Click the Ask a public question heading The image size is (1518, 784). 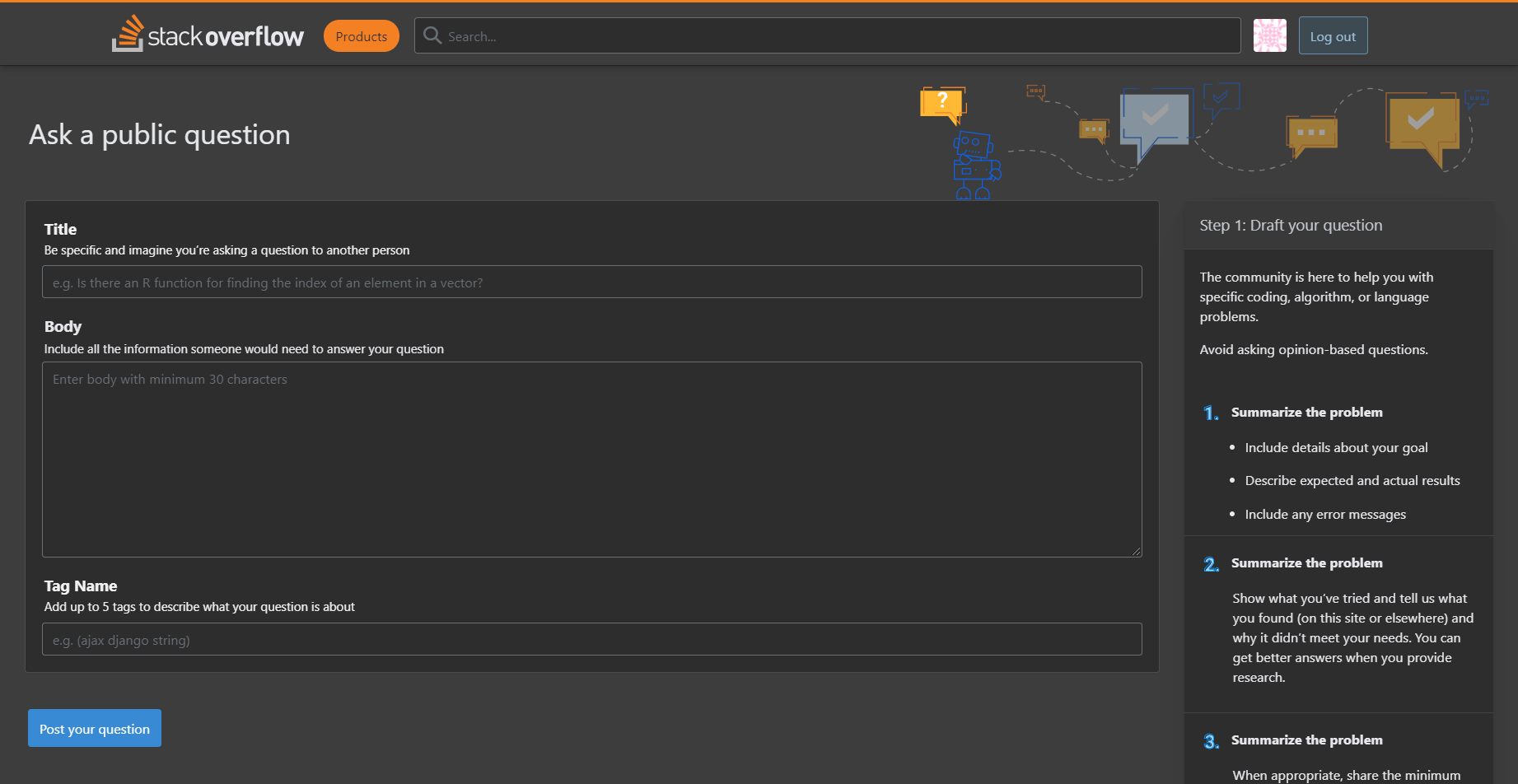(x=159, y=134)
